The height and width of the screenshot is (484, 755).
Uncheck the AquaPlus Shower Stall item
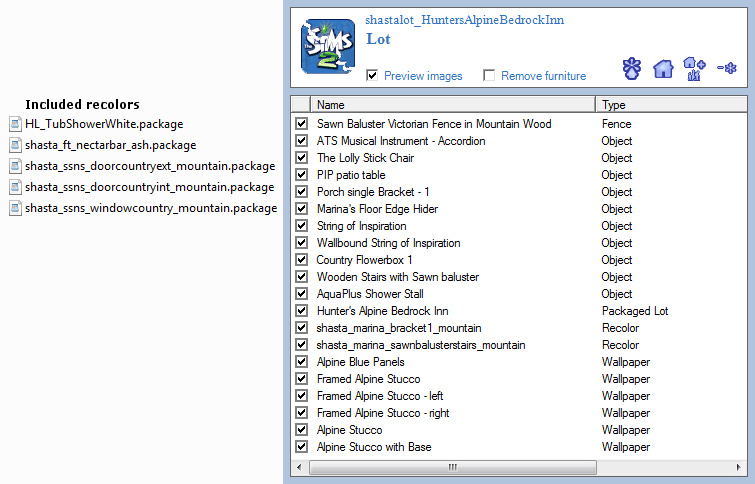click(x=302, y=294)
